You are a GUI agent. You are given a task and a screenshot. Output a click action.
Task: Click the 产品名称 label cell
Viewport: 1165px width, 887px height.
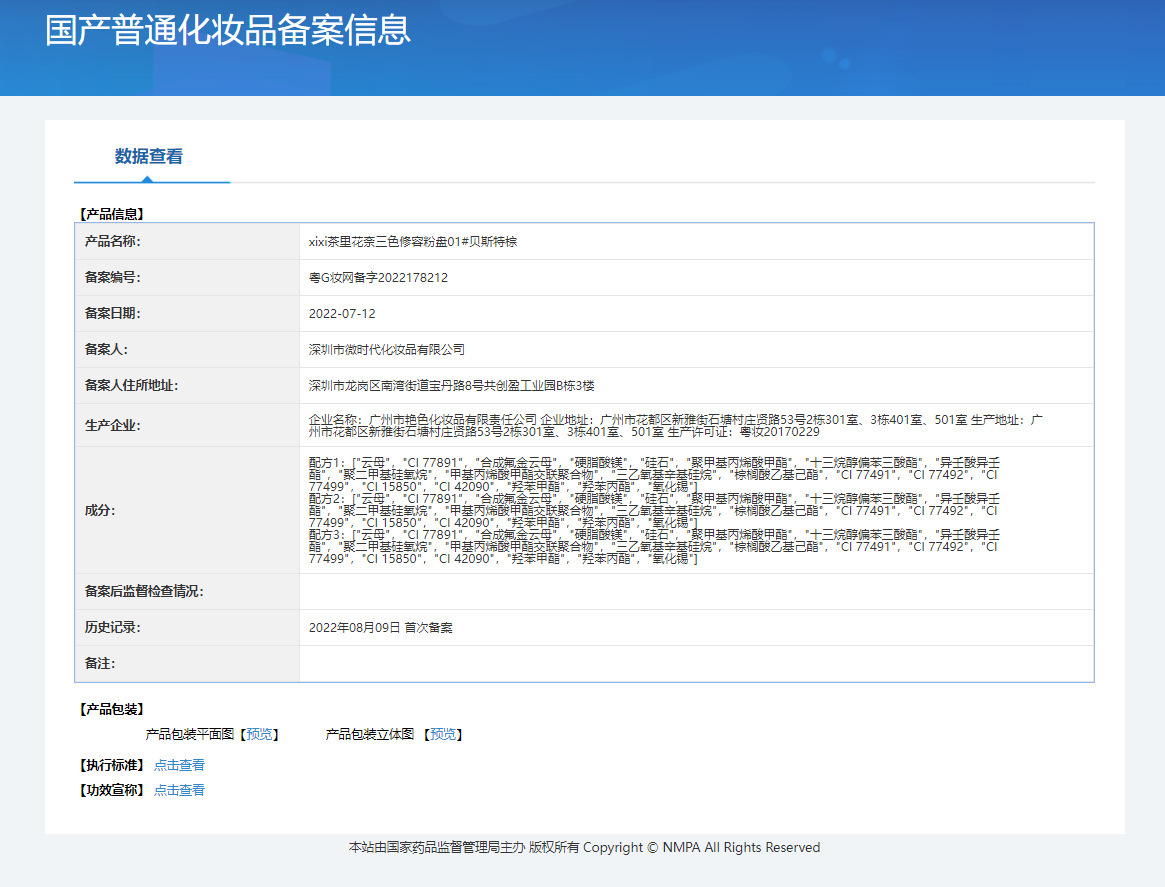187,241
